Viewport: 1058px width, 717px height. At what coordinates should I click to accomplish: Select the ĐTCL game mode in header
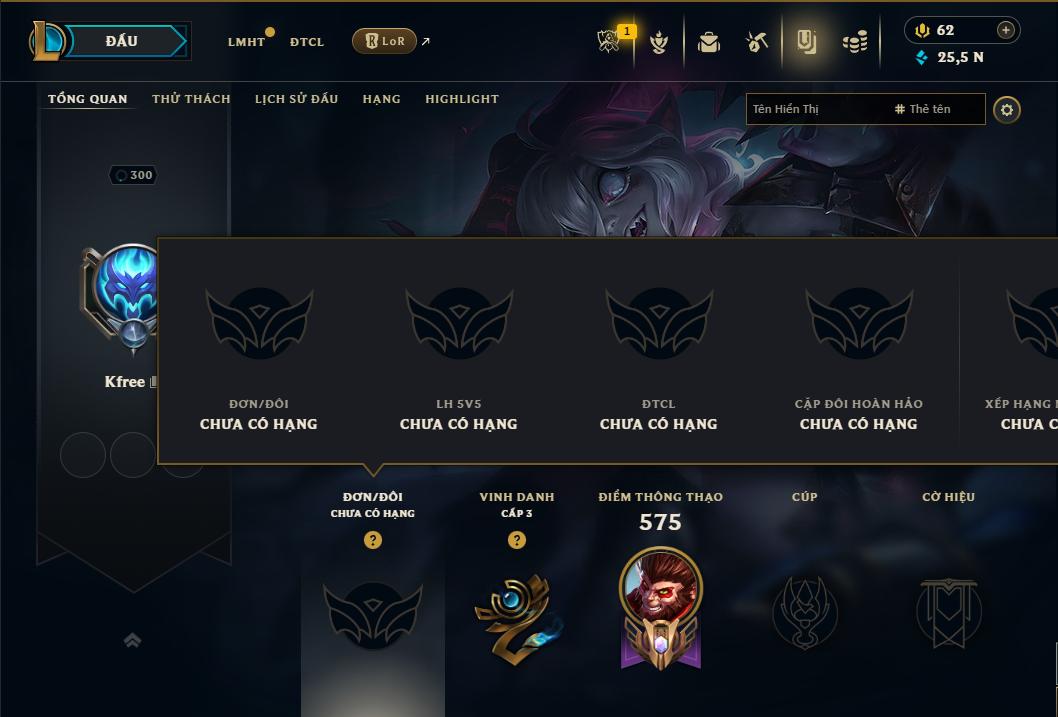tap(307, 42)
